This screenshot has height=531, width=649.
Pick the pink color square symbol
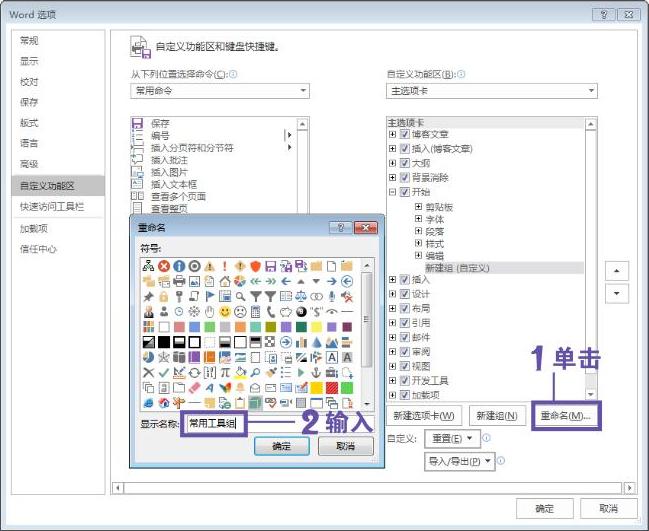179,327
